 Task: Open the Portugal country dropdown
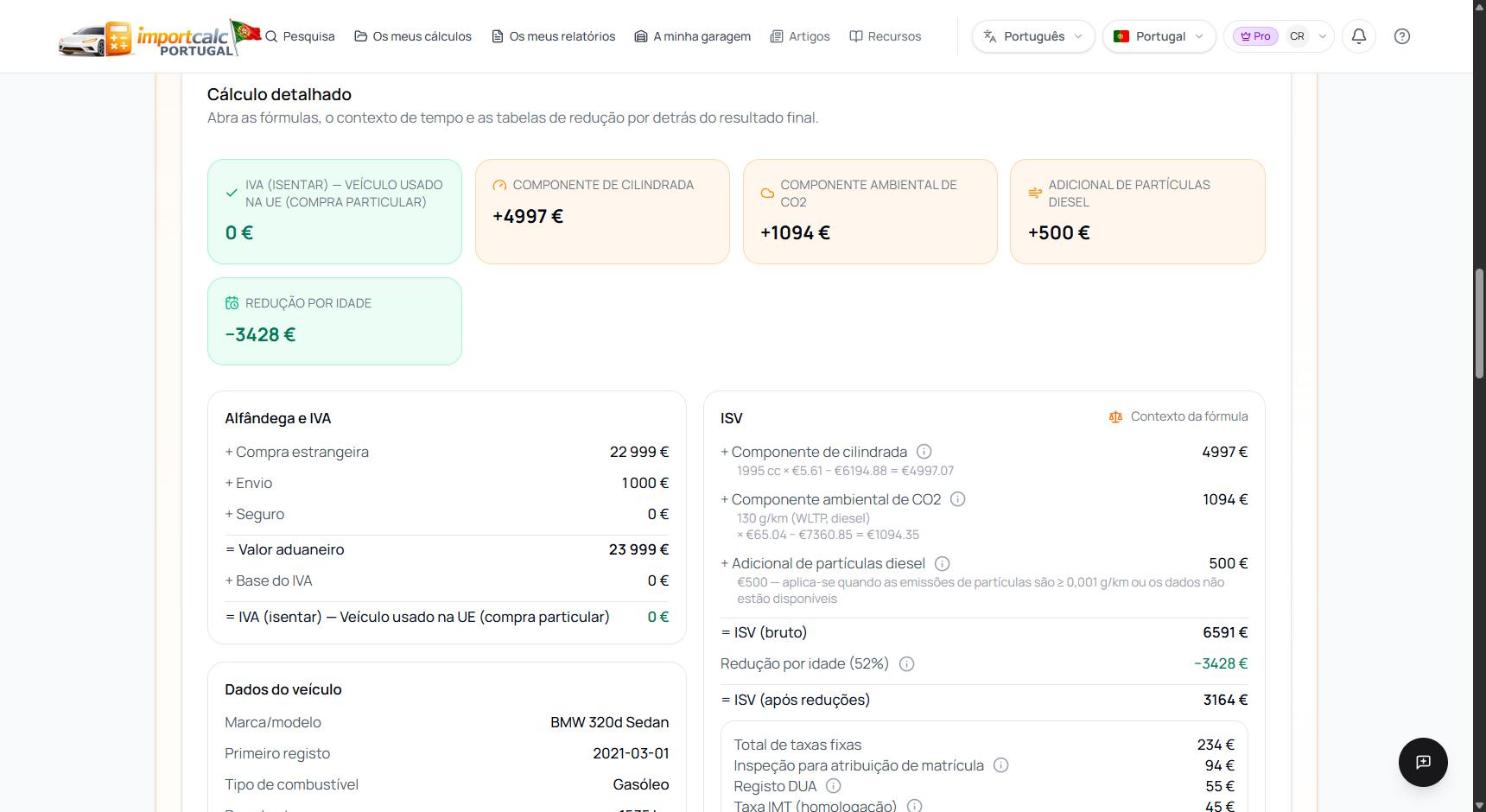click(x=1159, y=36)
